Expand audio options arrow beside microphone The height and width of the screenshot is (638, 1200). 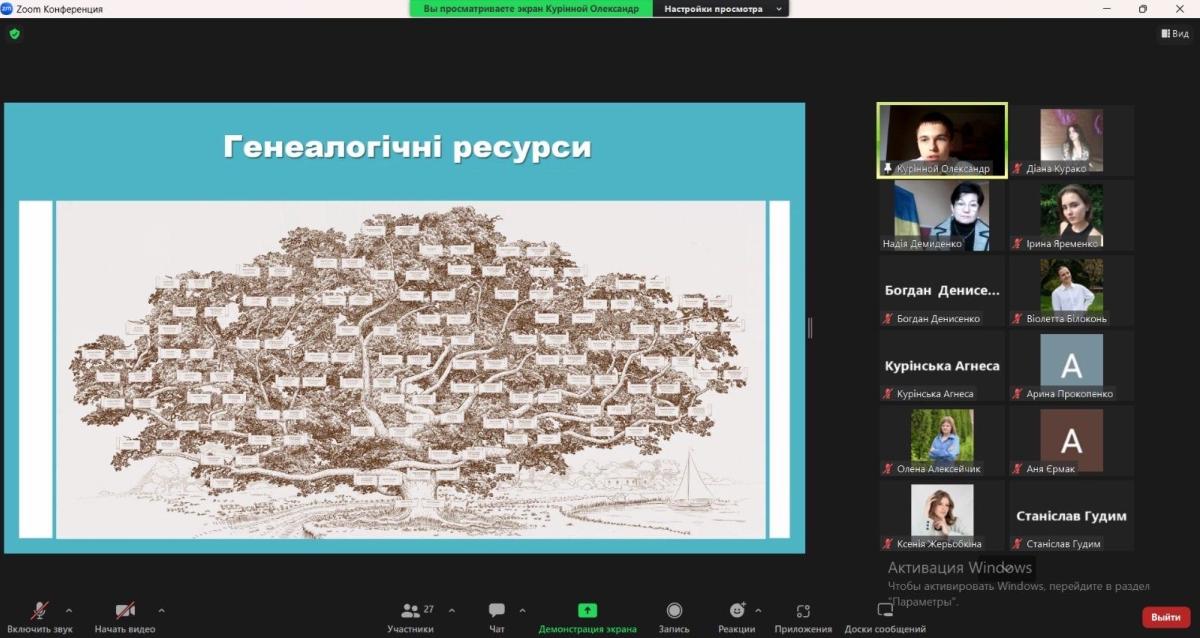pyautogui.click(x=69, y=610)
